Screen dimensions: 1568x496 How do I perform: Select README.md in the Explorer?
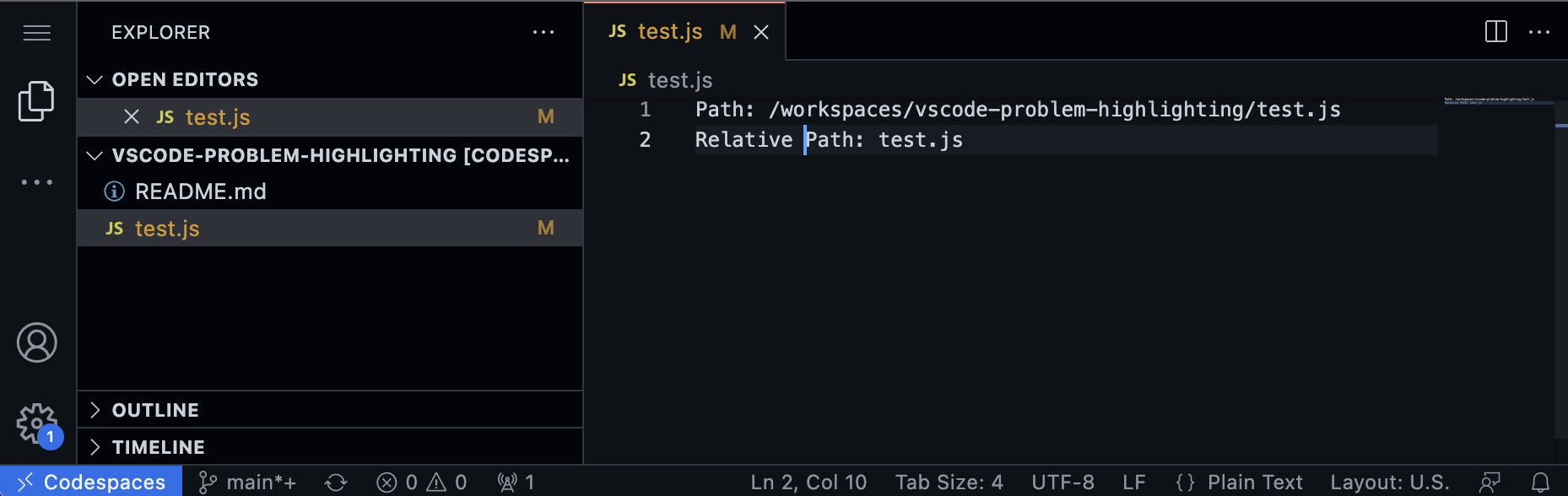point(201,191)
